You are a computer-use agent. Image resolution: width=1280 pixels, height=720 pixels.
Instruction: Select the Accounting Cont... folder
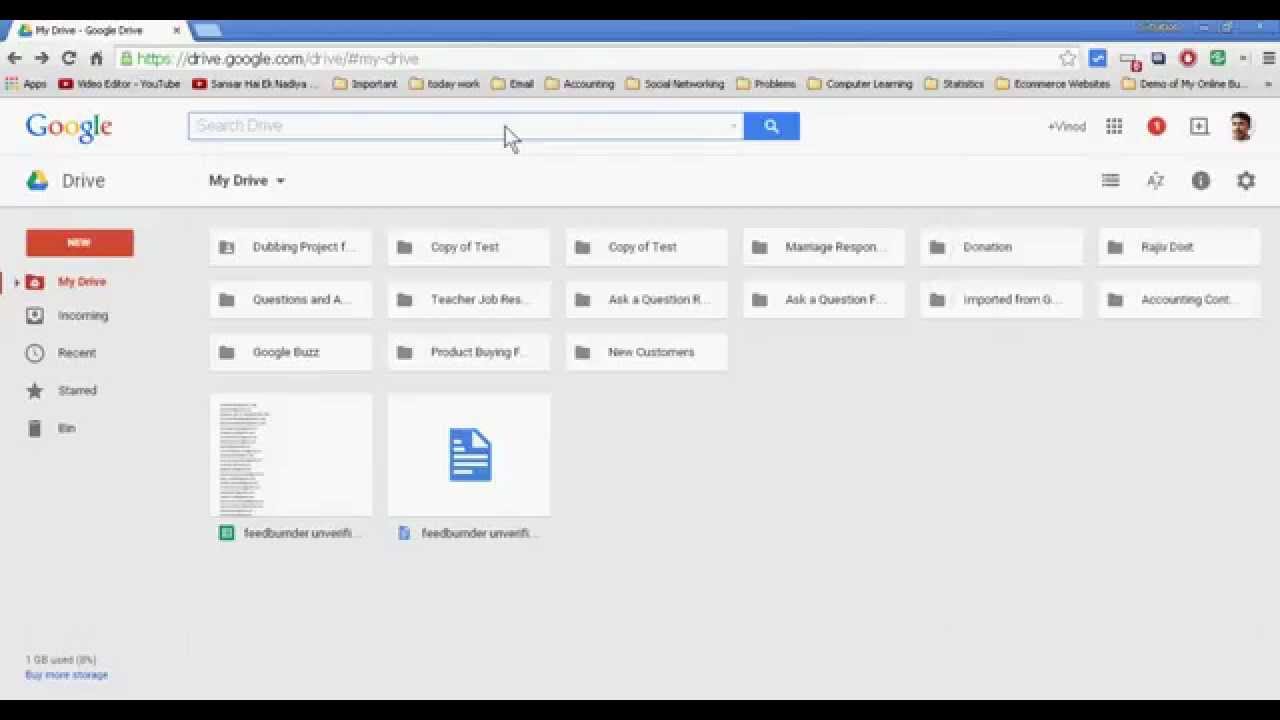[1180, 299]
